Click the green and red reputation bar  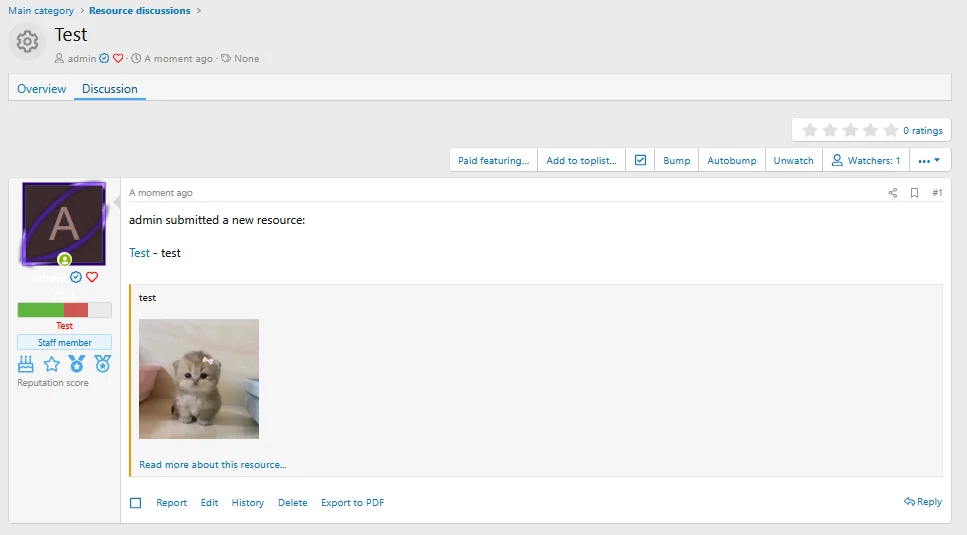click(64, 310)
